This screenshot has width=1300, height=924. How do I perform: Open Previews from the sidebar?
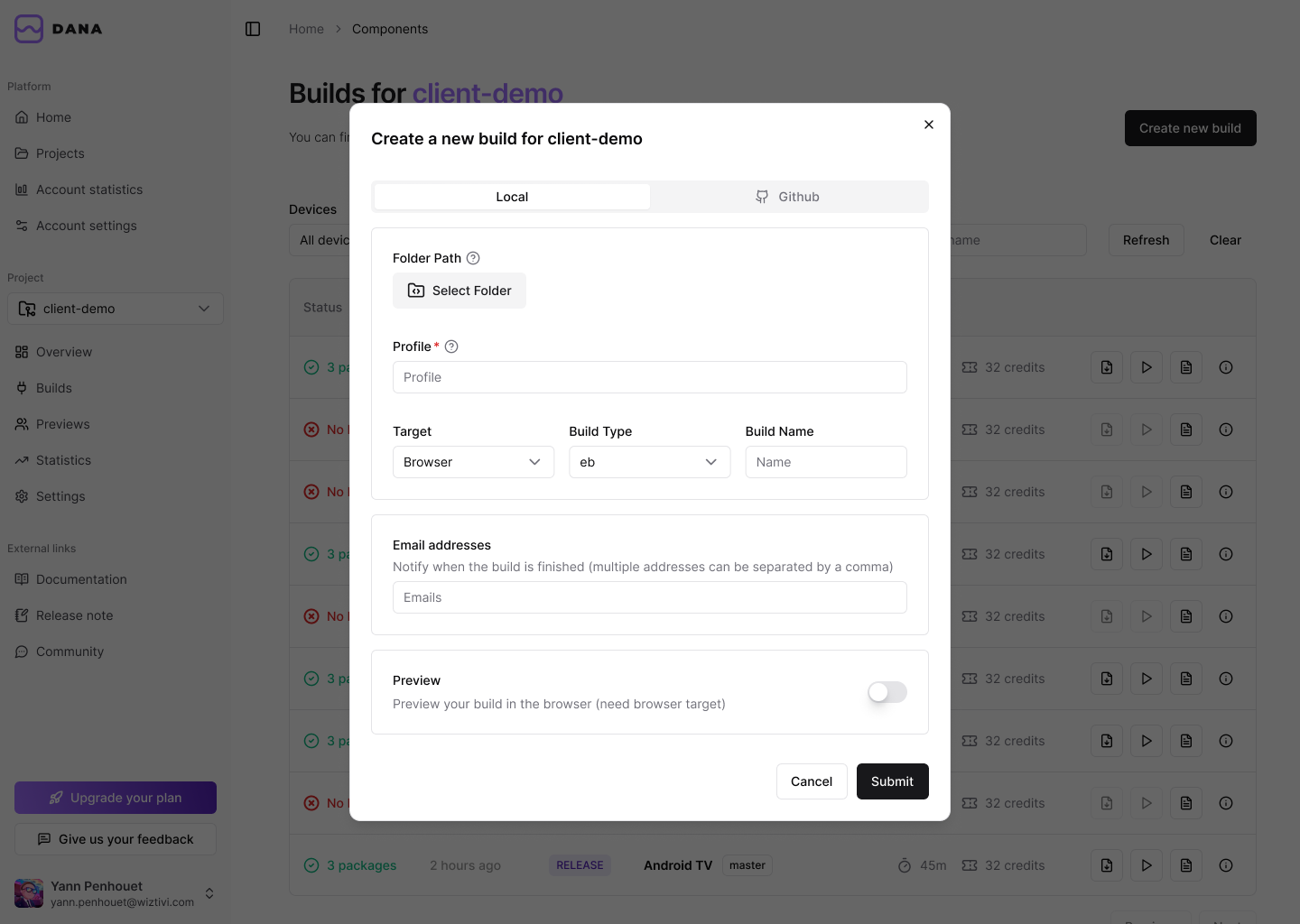(62, 423)
